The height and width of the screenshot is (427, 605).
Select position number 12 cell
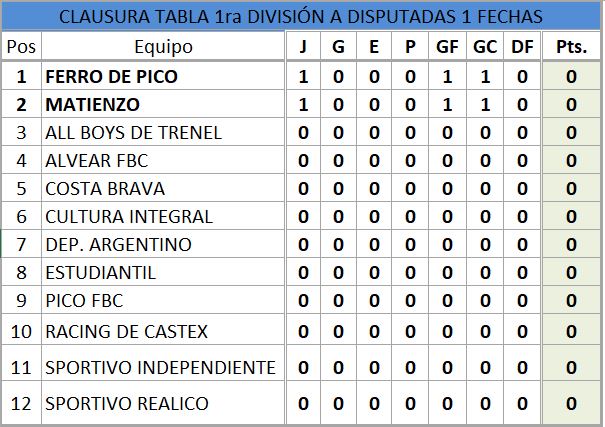click(x=20, y=403)
